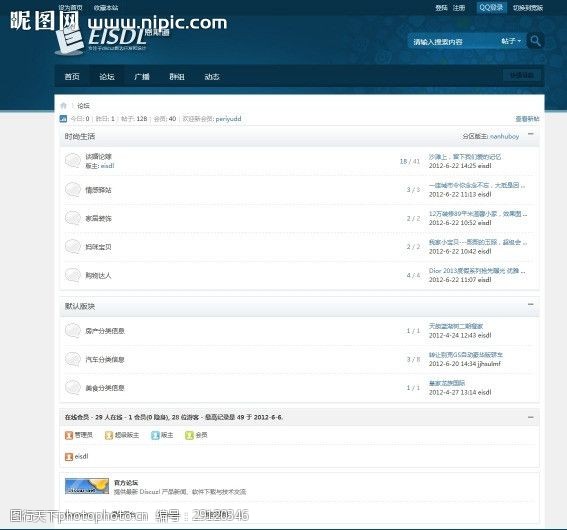Click online user eisdl name

(x=81, y=456)
